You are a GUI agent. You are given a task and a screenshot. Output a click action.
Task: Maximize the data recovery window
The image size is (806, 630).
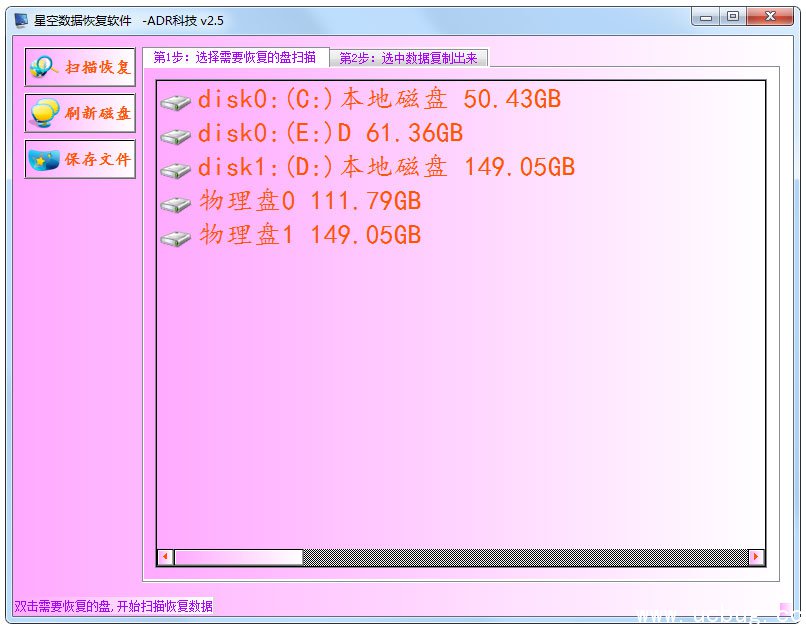pos(733,16)
